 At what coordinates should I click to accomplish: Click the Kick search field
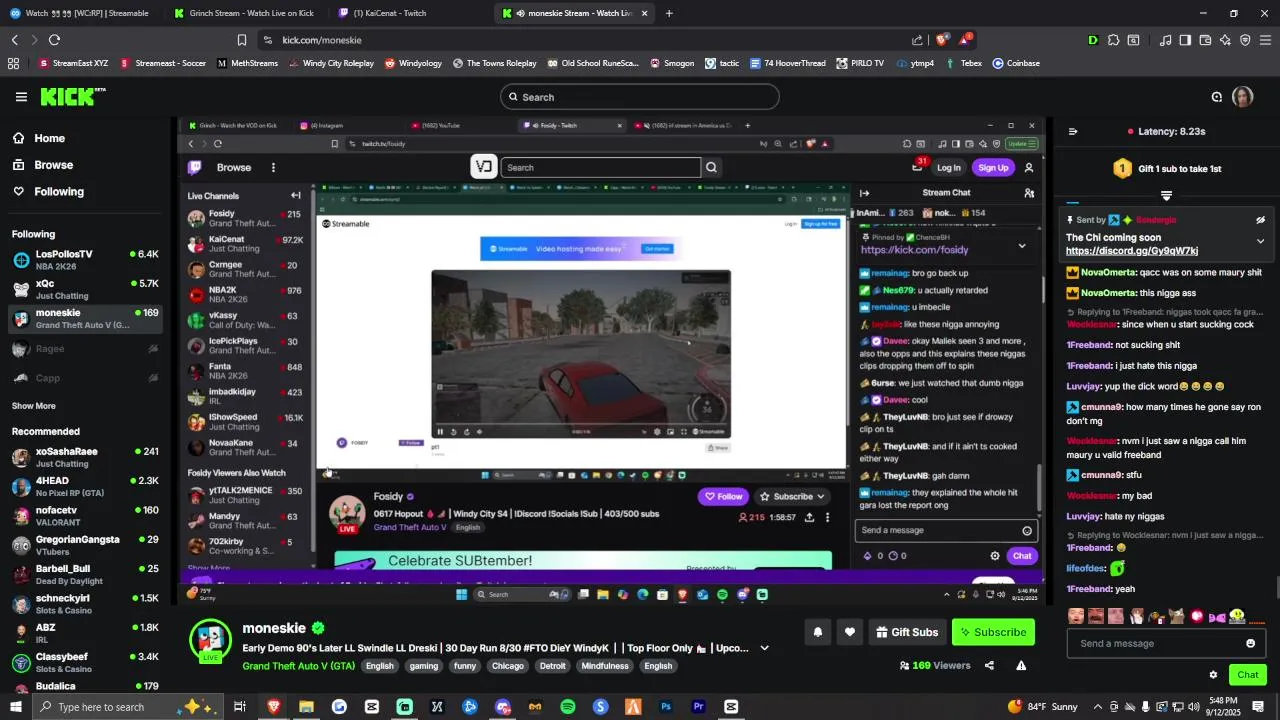pos(640,97)
